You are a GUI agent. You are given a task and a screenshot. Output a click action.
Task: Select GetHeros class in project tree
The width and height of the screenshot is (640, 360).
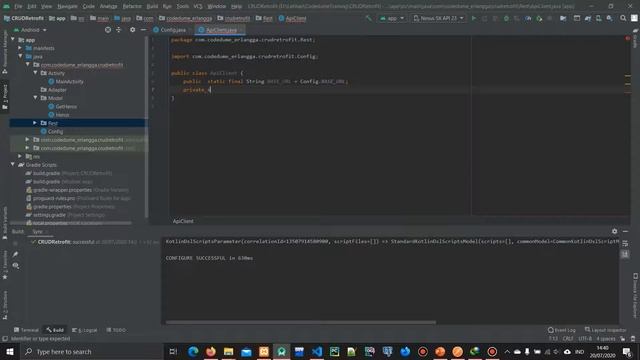pos(63,106)
